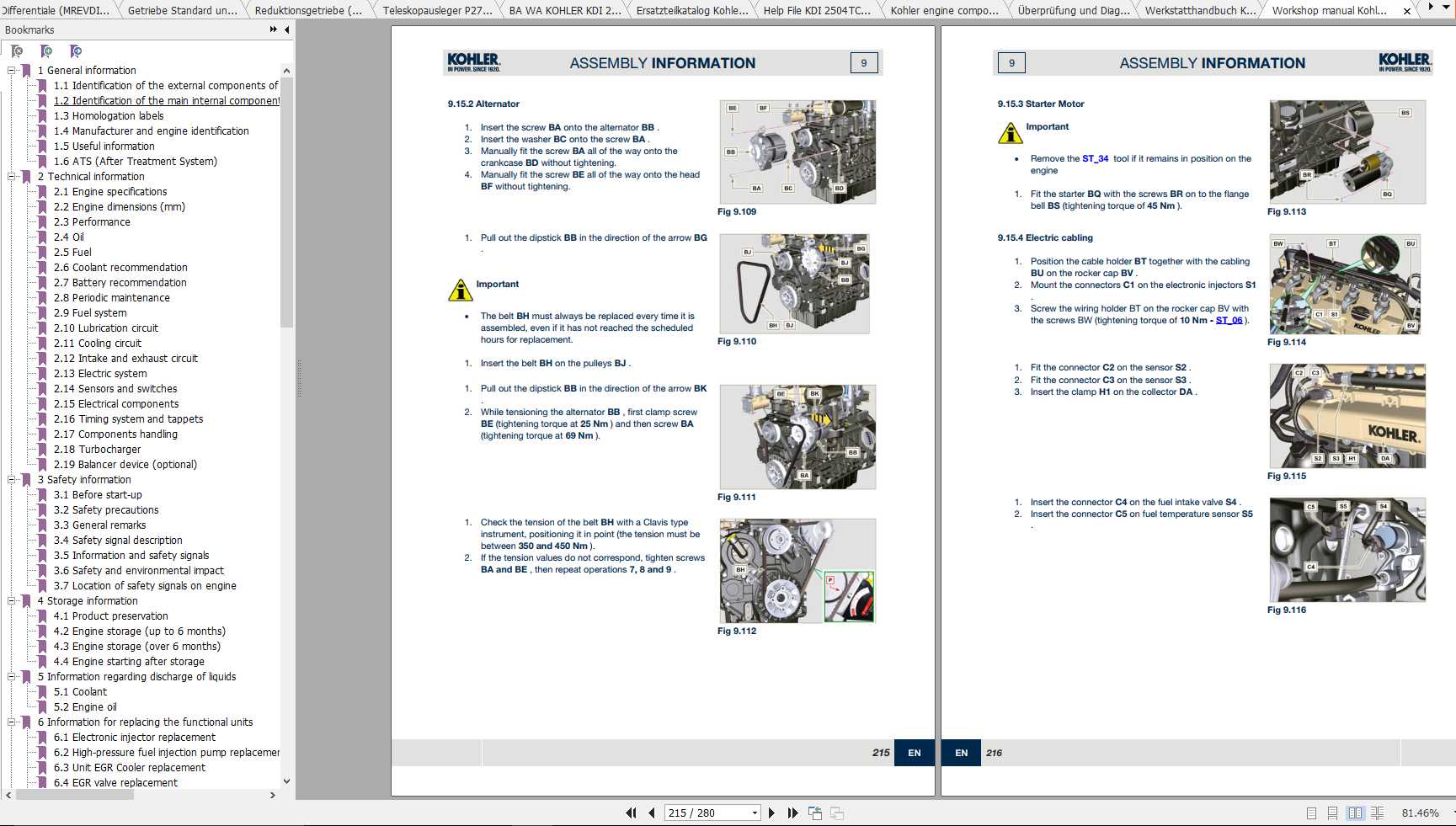Image resolution: width=1456 pixels, height=826 pixels.
Task: Click the ST_34 tool link
Action: coord(1095,158)
